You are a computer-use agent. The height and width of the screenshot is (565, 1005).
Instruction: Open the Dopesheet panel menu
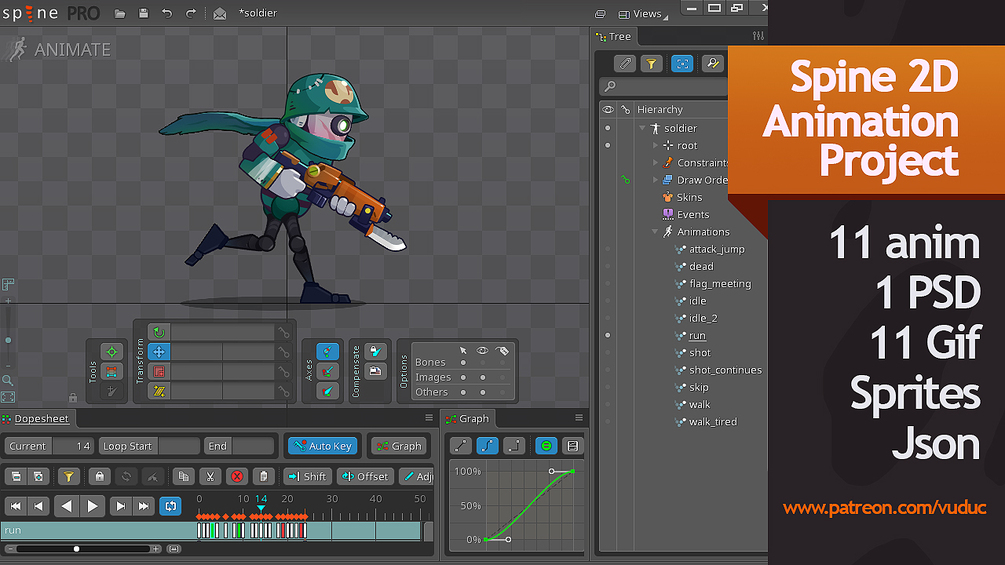pyautogui.click(x=429, y=418)
